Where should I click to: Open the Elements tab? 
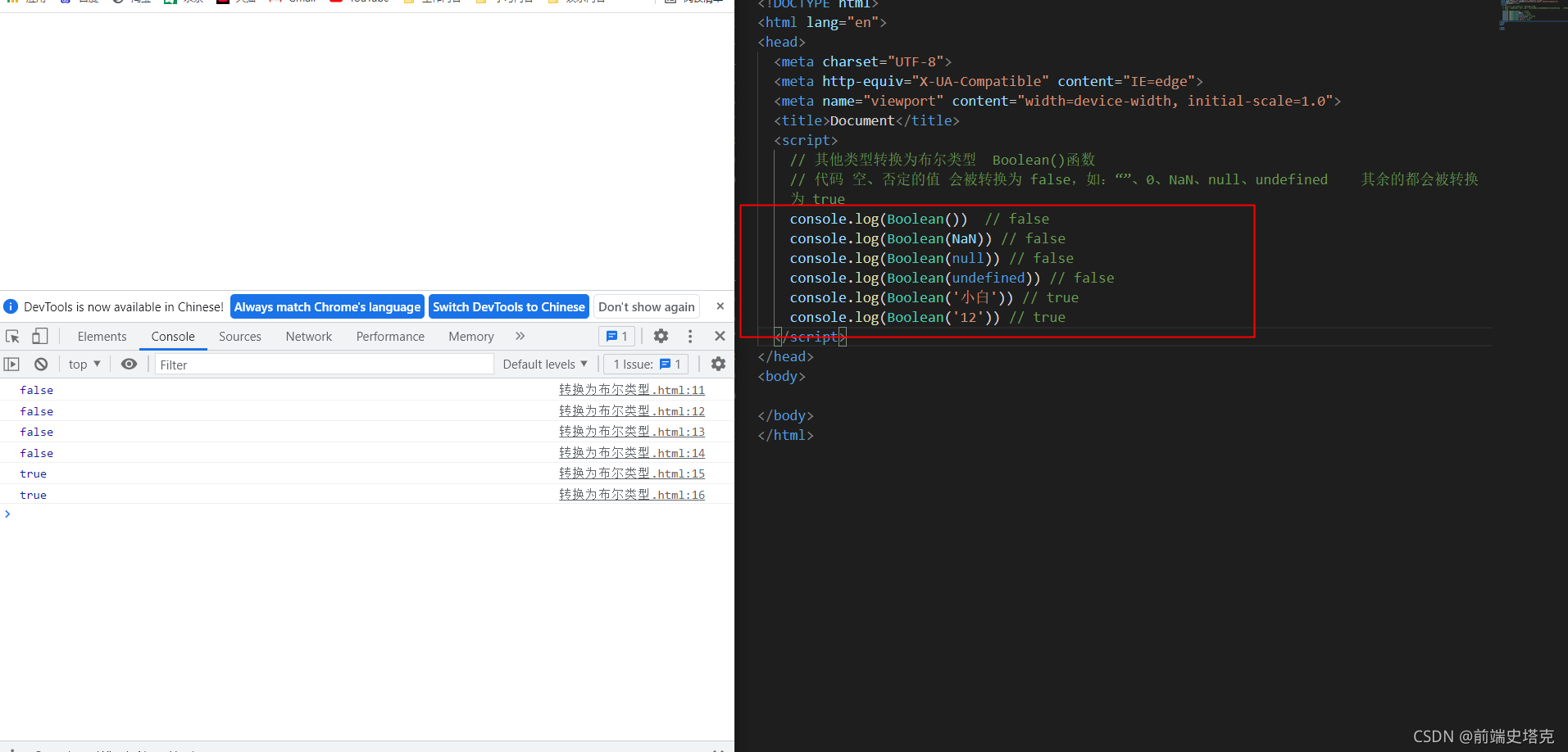click(x=102, y=337)
